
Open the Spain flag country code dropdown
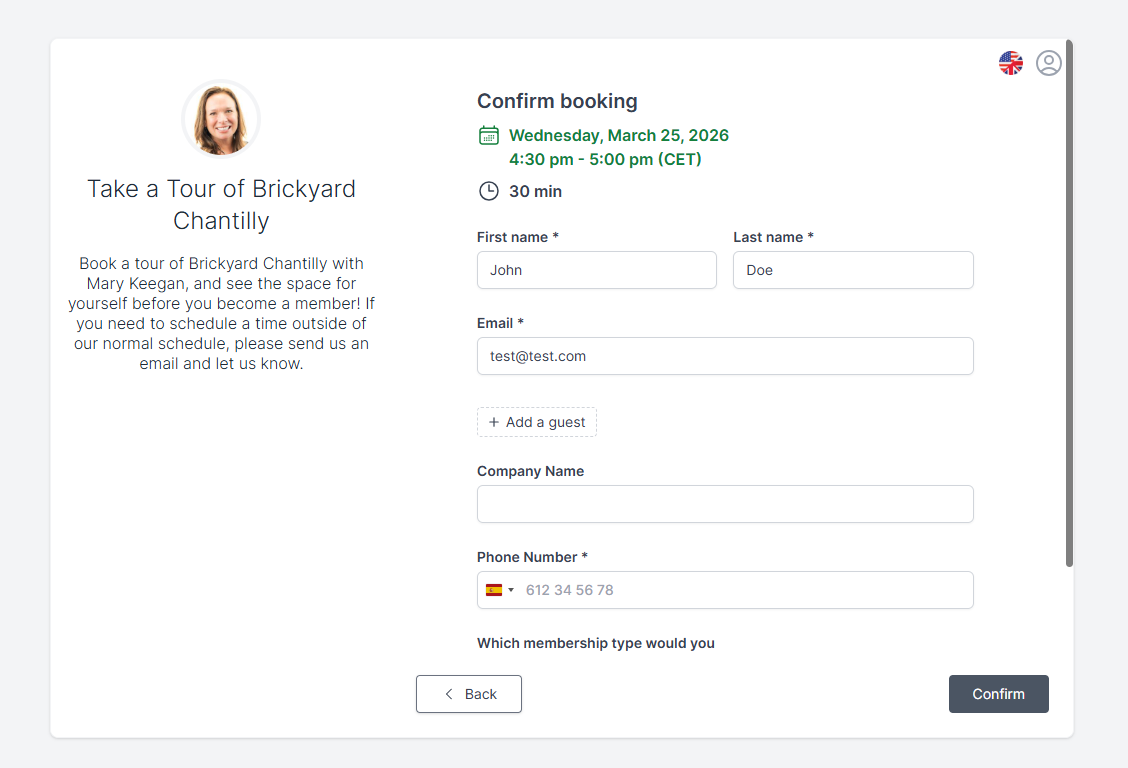499,590
